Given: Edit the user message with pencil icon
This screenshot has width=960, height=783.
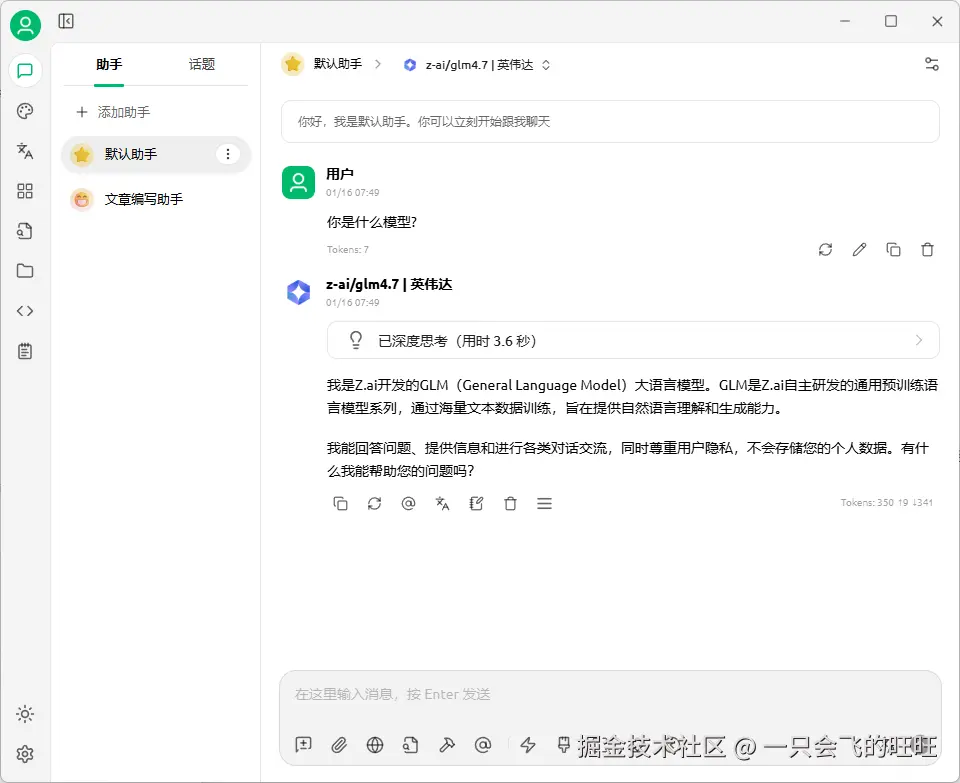Looking at the screenshot, I should click(x=860, y=250).
